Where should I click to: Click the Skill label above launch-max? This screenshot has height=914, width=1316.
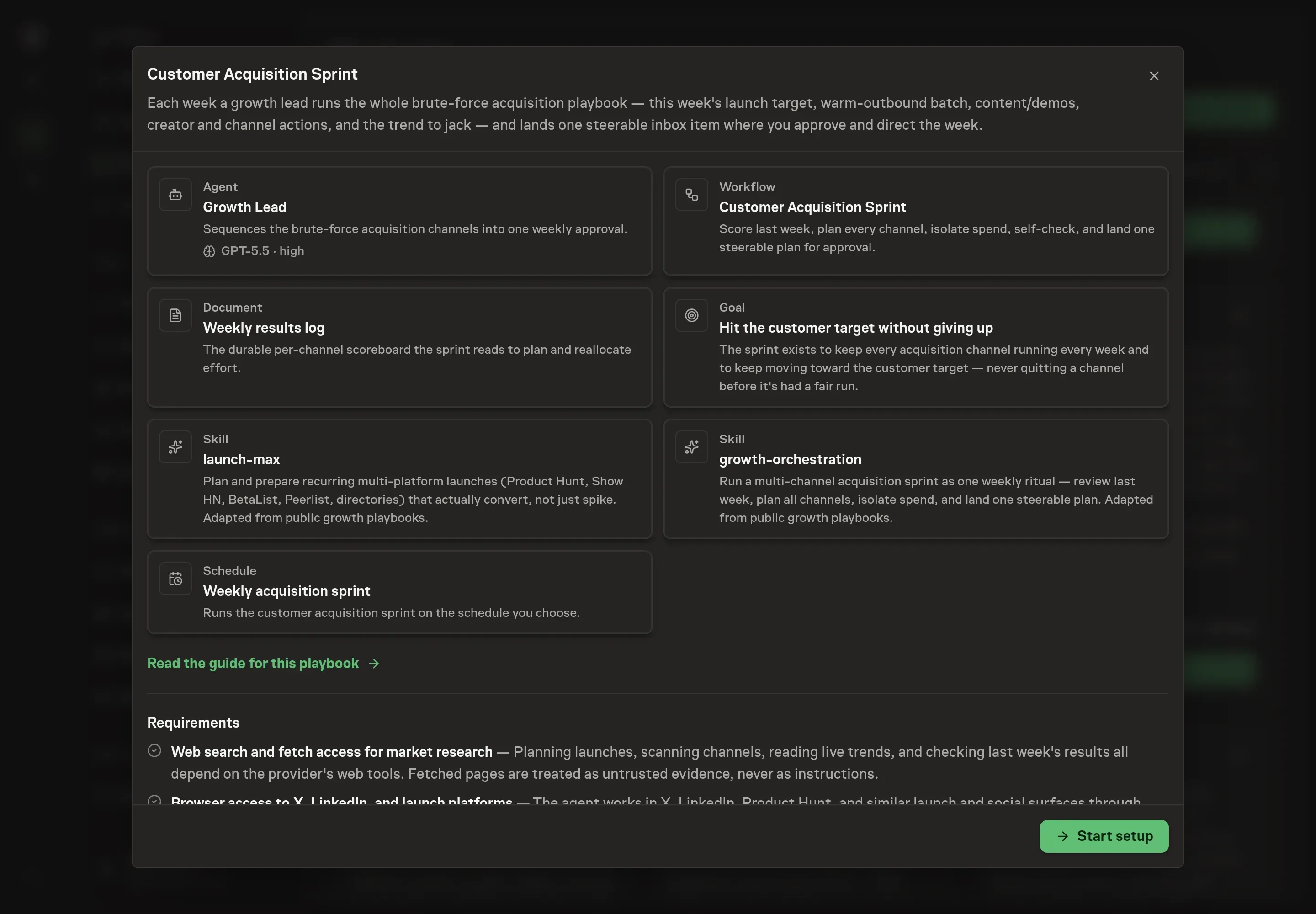(215, 439)
